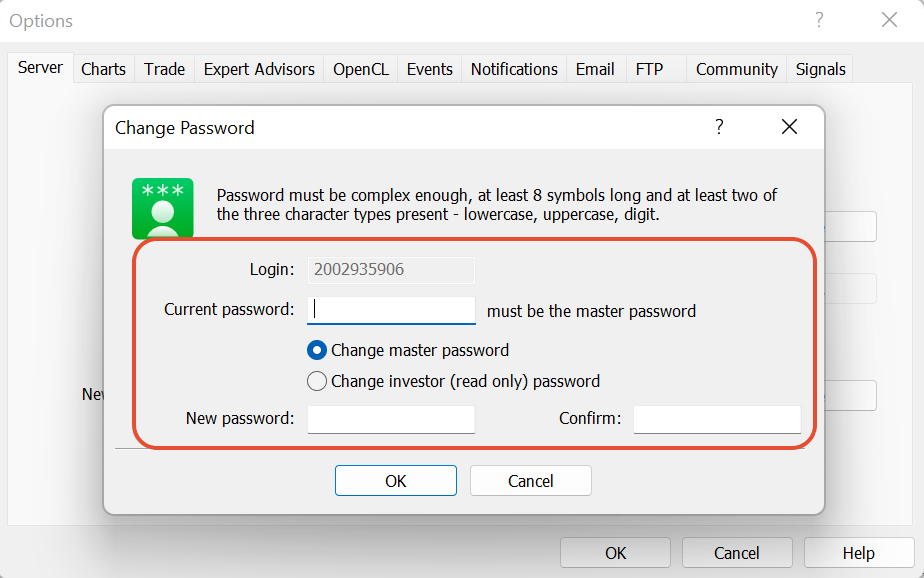Screen dimensions: 924x578
Task: Cancel the Change Password dialog
Action: [531, 481]
